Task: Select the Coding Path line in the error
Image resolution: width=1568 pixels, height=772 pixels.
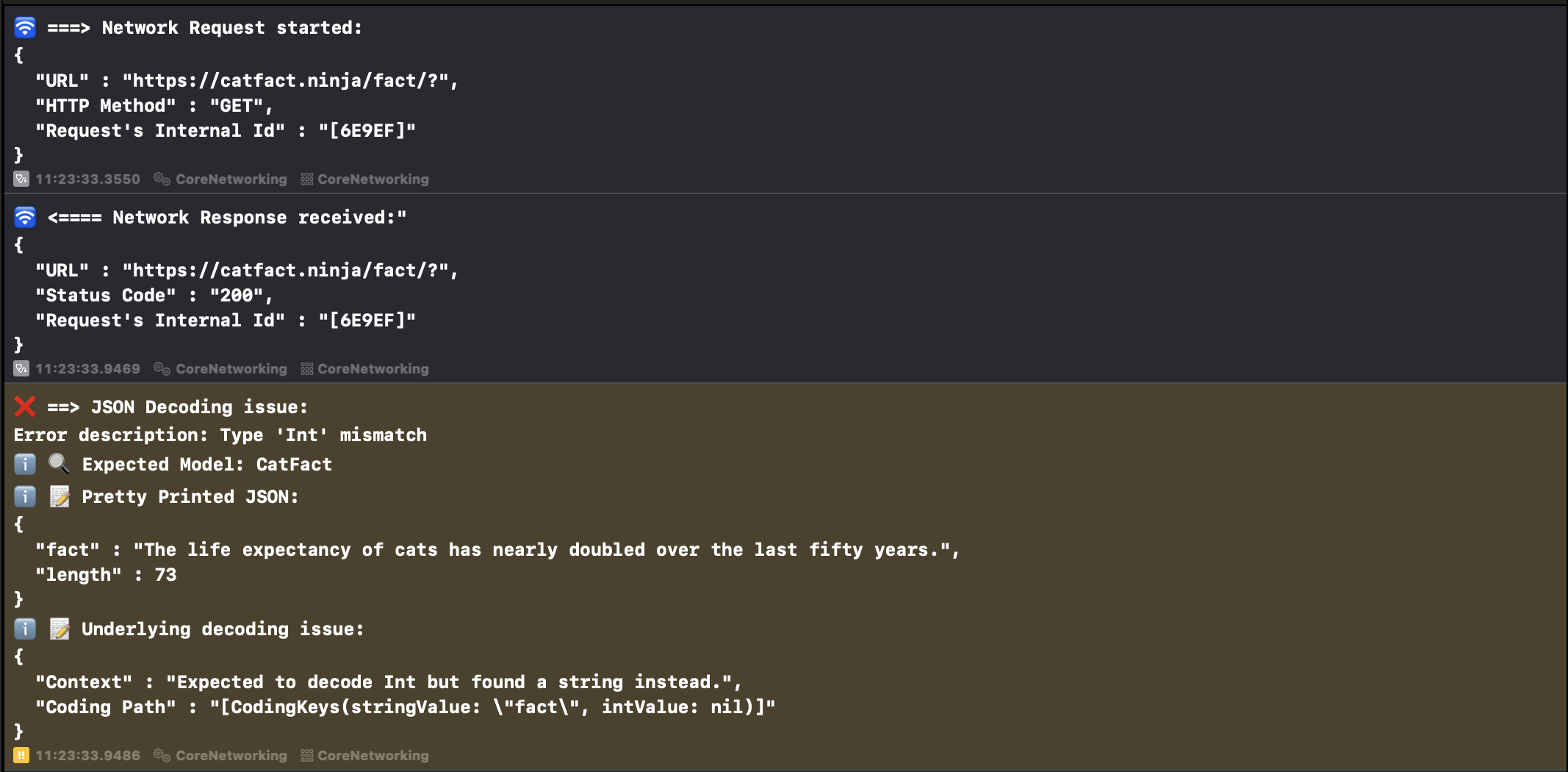Action: (x=406, y=707)
